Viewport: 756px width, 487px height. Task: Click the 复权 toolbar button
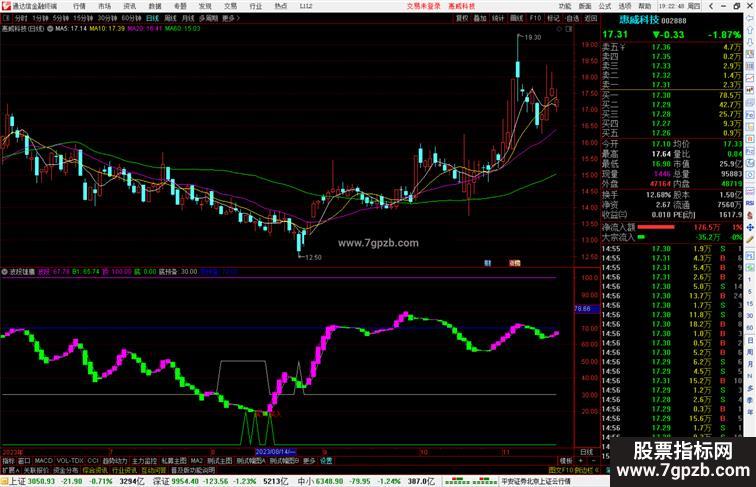click(x=462, y=18)
